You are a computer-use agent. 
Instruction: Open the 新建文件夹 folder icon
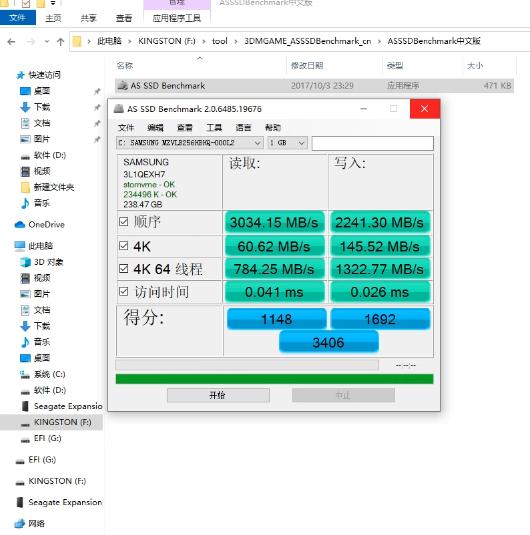[26, 187]
